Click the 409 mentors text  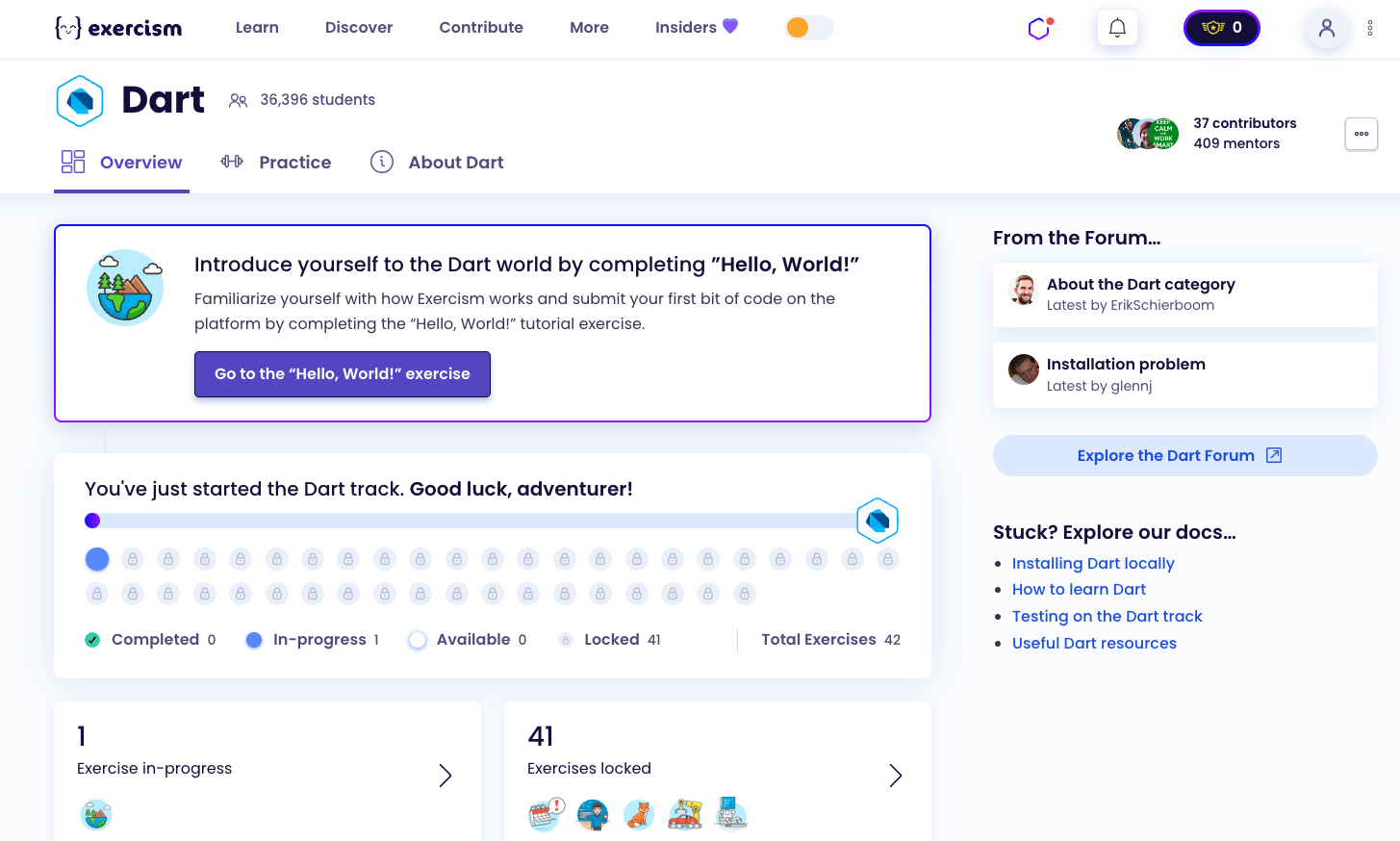click(x=1236, y=143)
